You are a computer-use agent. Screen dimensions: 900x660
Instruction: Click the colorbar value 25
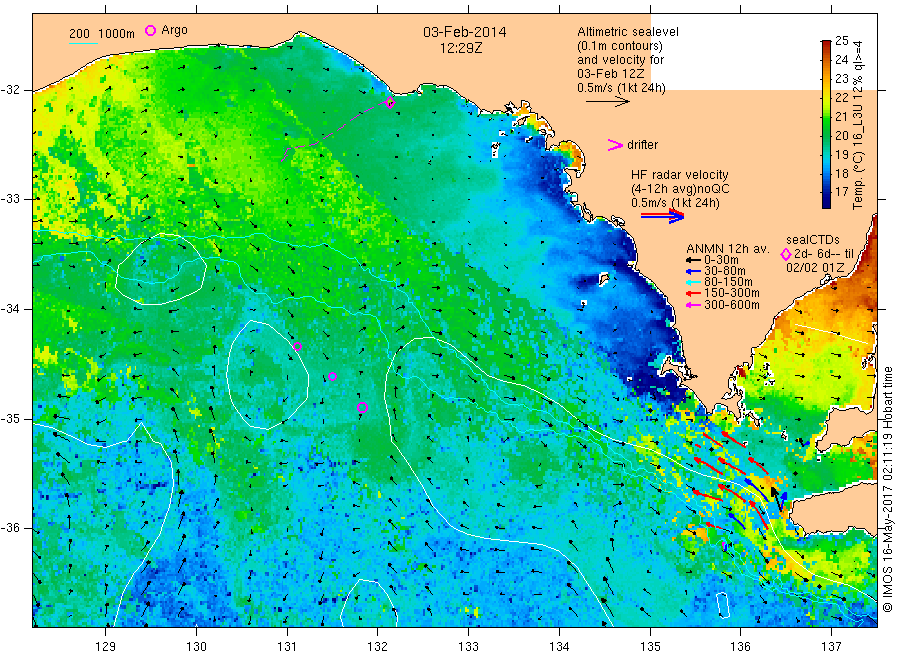pyautogui.click(x=841, y=41)
